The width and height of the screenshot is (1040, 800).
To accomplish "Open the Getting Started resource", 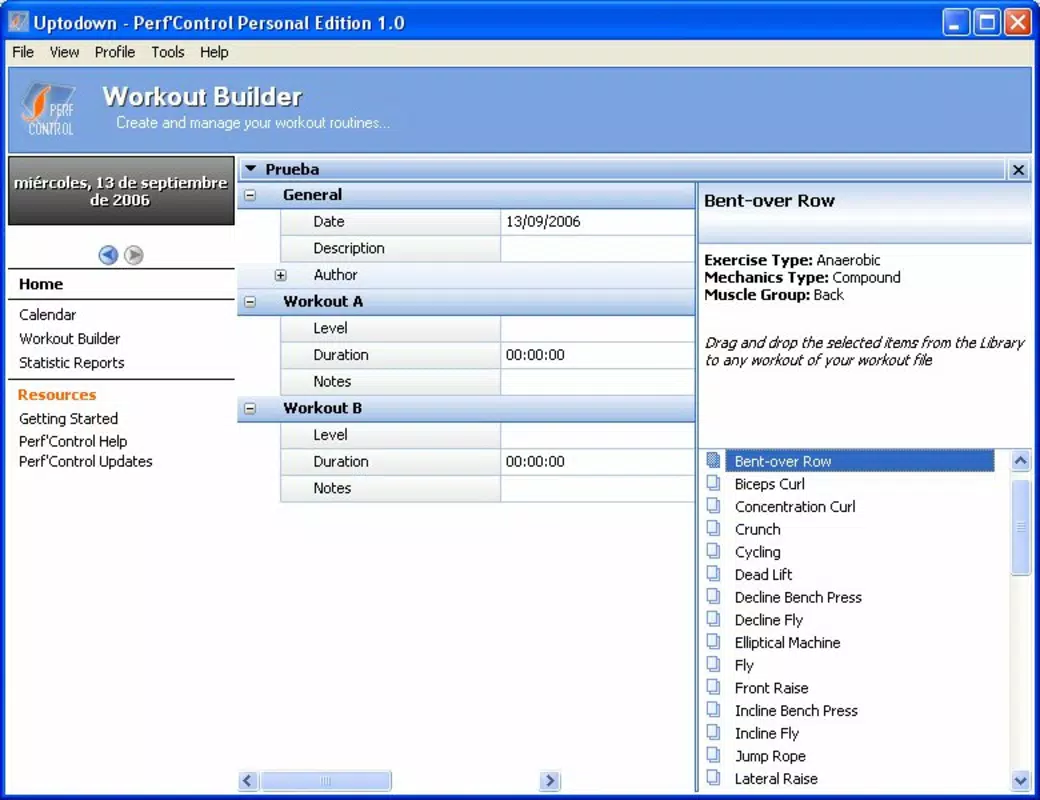I will pyautogui.click(x=68, y=419).
